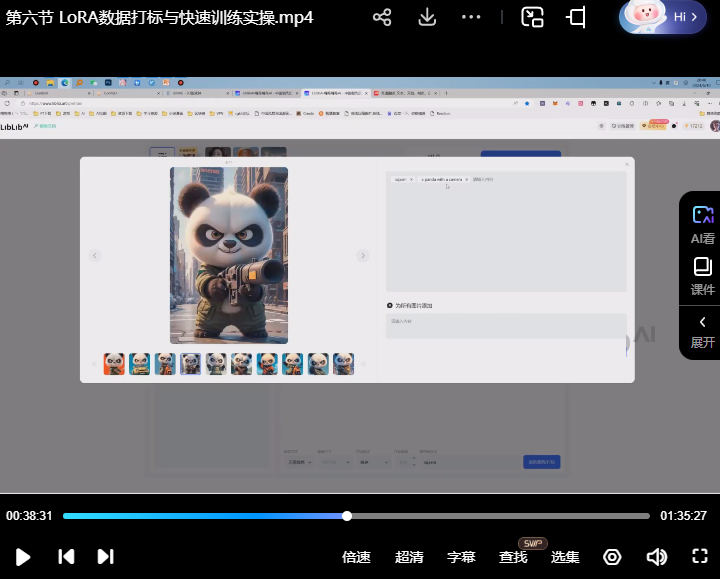The width and height of the screenshot is (720, 579).
Task: Enter fullscreen mode
Action: (x=700, y=557)
